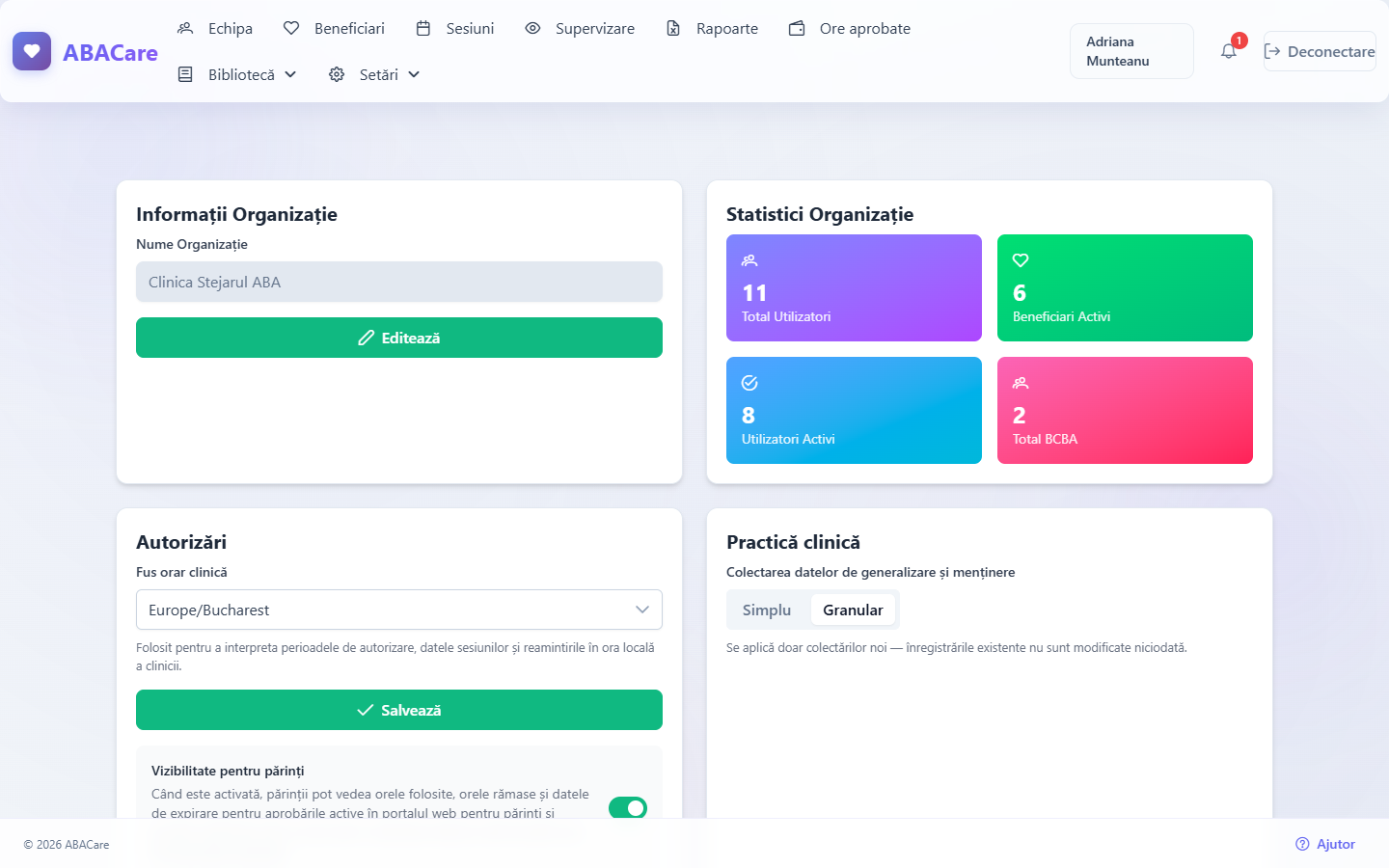This screenshot has width=1389, height=868.
Task: Click the Clinica Stejarul ABA name field
Action: coord(399,282)
